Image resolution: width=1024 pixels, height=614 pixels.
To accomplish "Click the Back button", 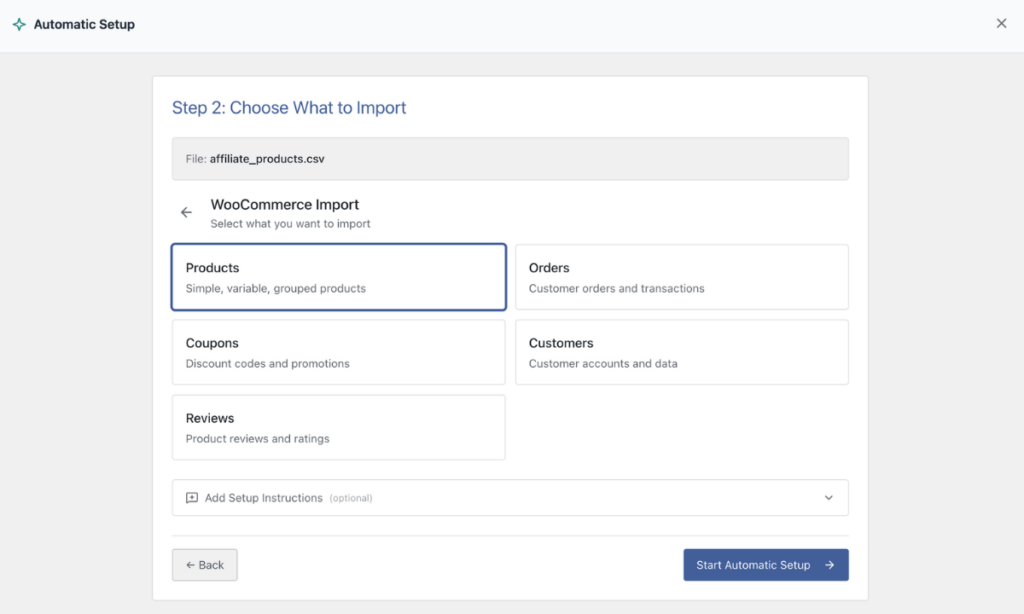I will (204, 565).
